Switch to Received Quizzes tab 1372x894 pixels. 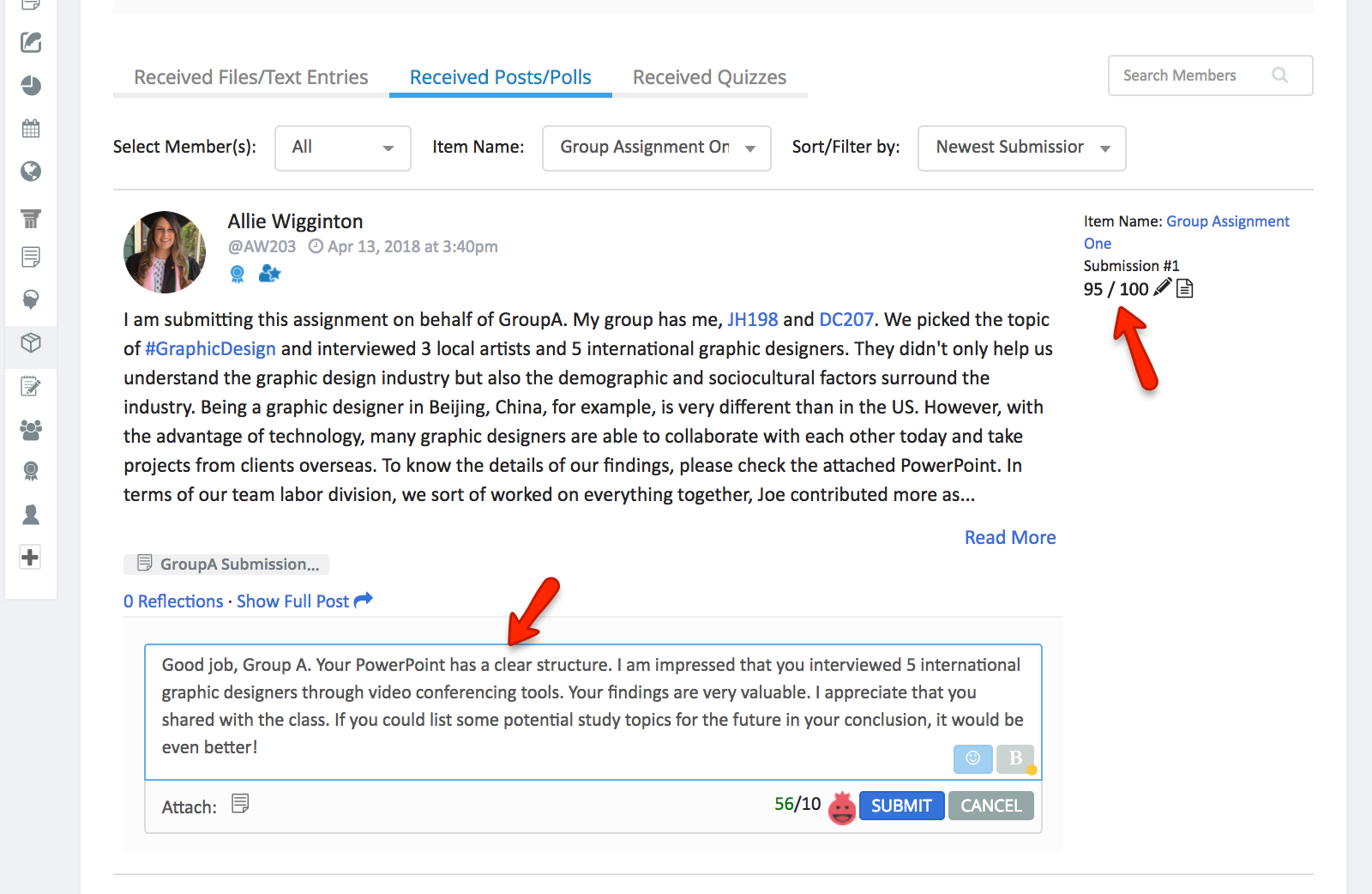point(710,77)
